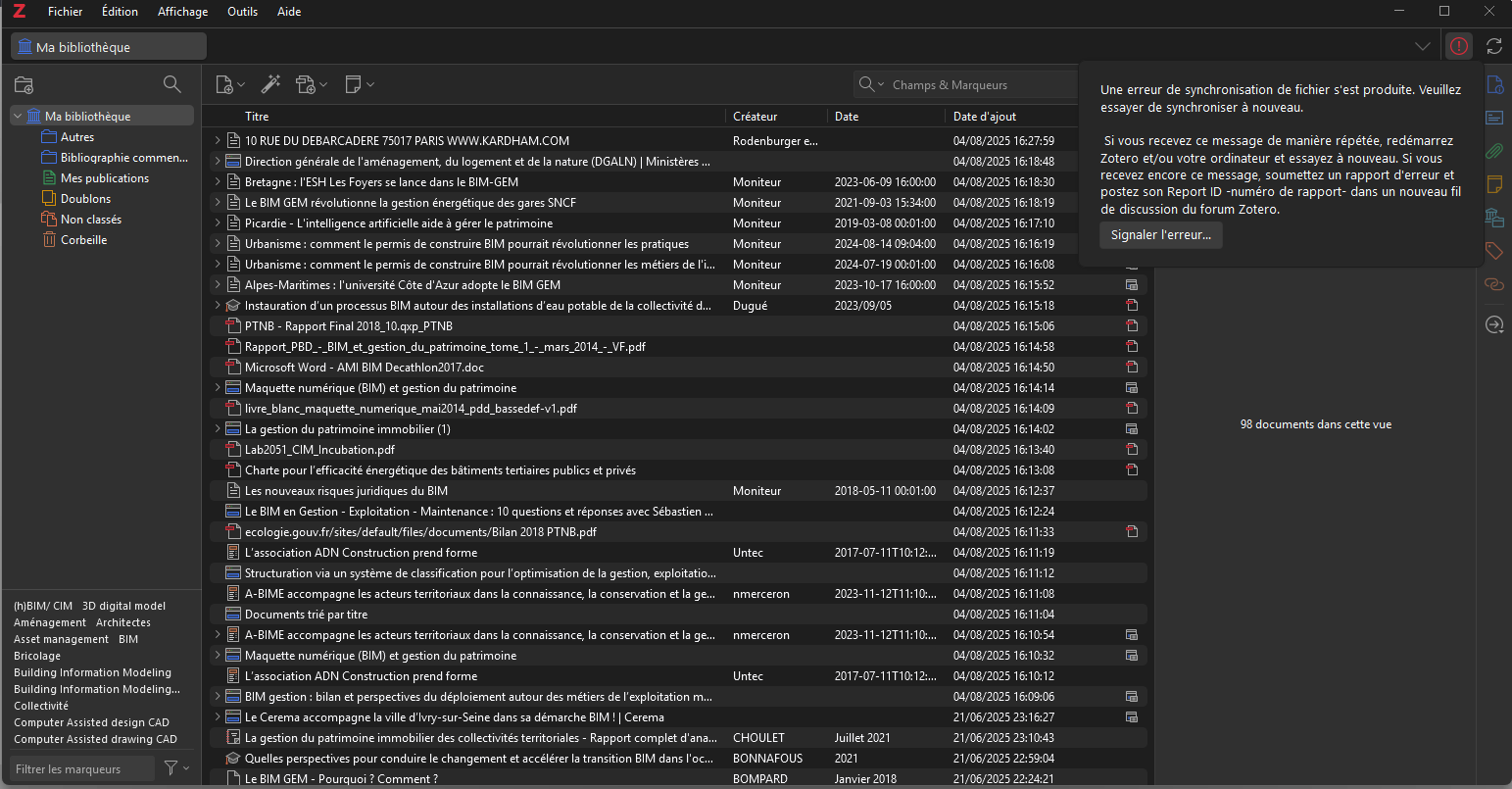This screenshot has height=789, width=1512.
Task: Open the Aide menu
Action: coord(289,12)
